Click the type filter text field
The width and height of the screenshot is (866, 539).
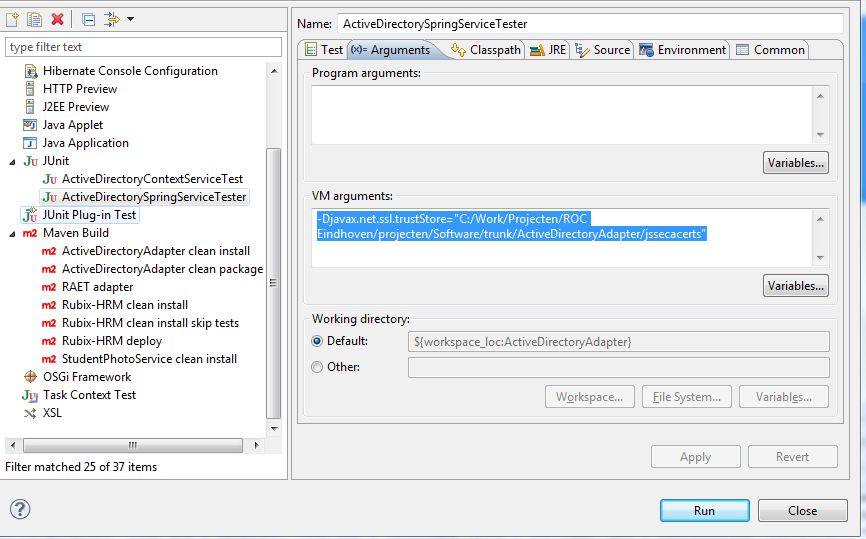coord(144,47)
